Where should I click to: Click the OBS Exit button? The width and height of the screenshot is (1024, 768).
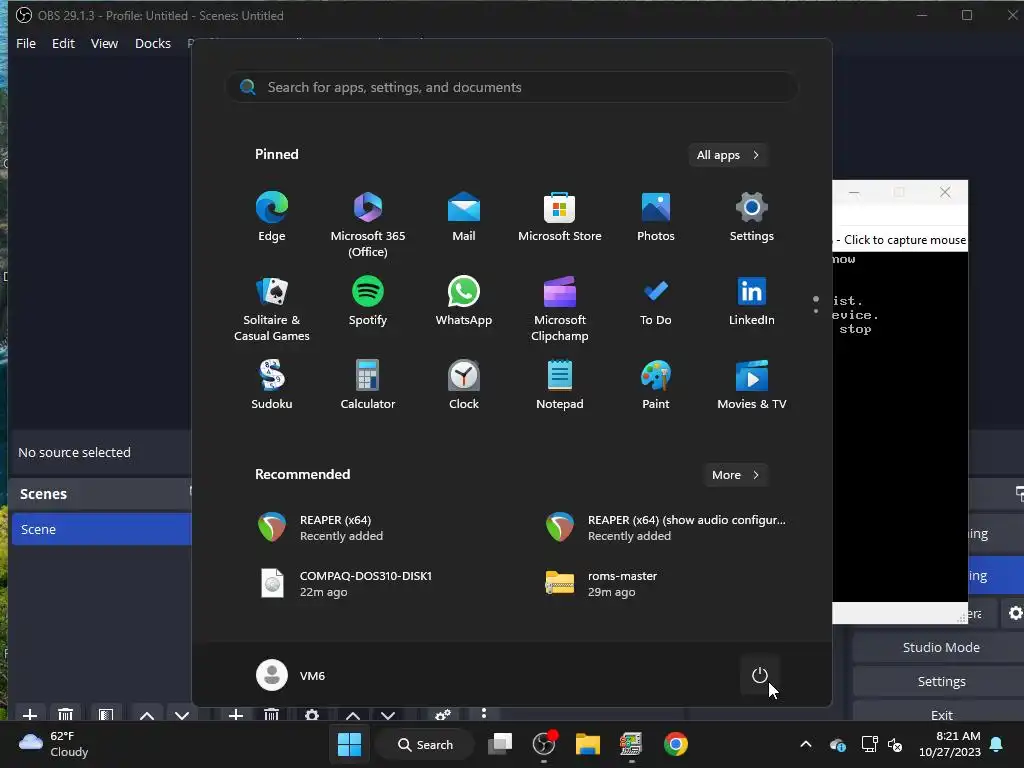click(941, 714)
